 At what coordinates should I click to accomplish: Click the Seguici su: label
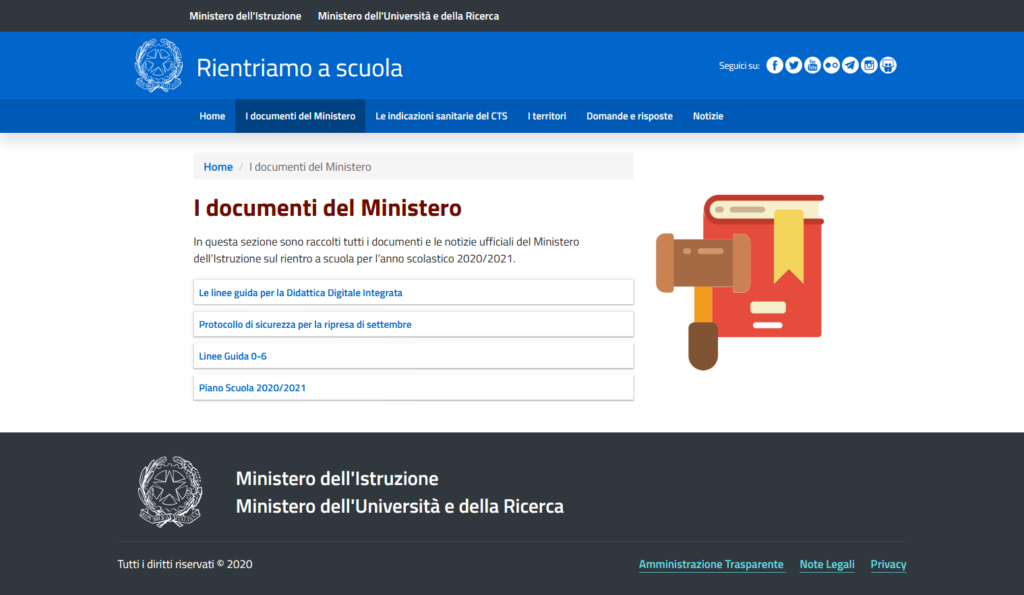pos(739,65)
